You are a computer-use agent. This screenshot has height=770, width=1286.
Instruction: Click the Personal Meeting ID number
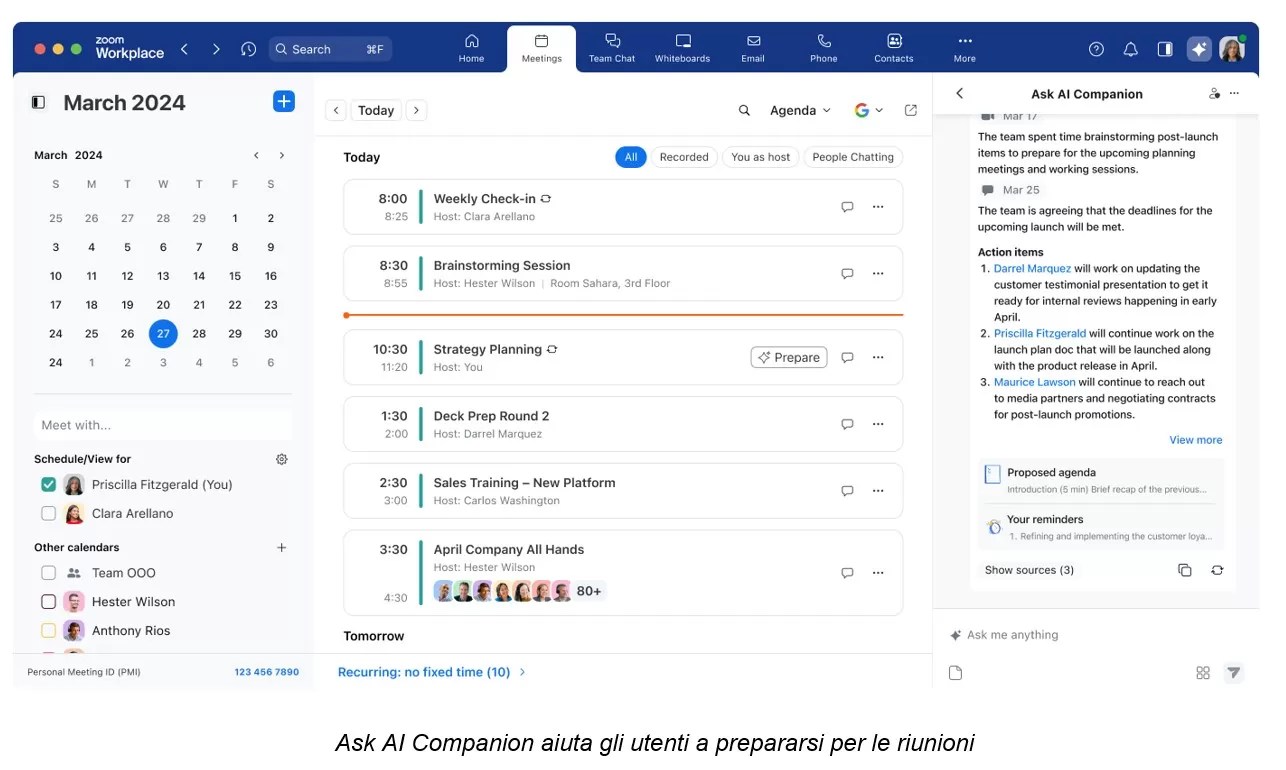pos(267,672)
